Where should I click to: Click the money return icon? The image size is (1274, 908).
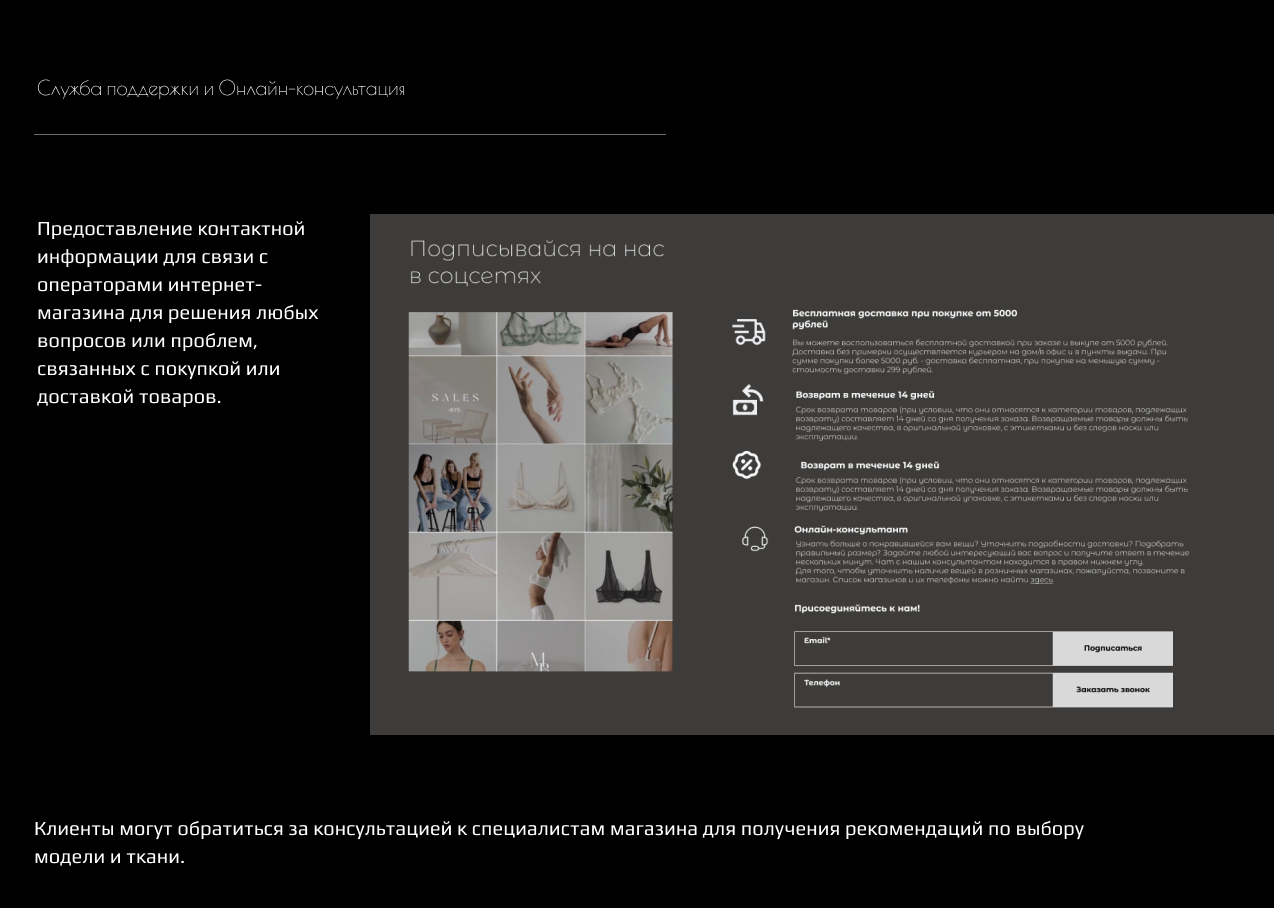[748, 400]
